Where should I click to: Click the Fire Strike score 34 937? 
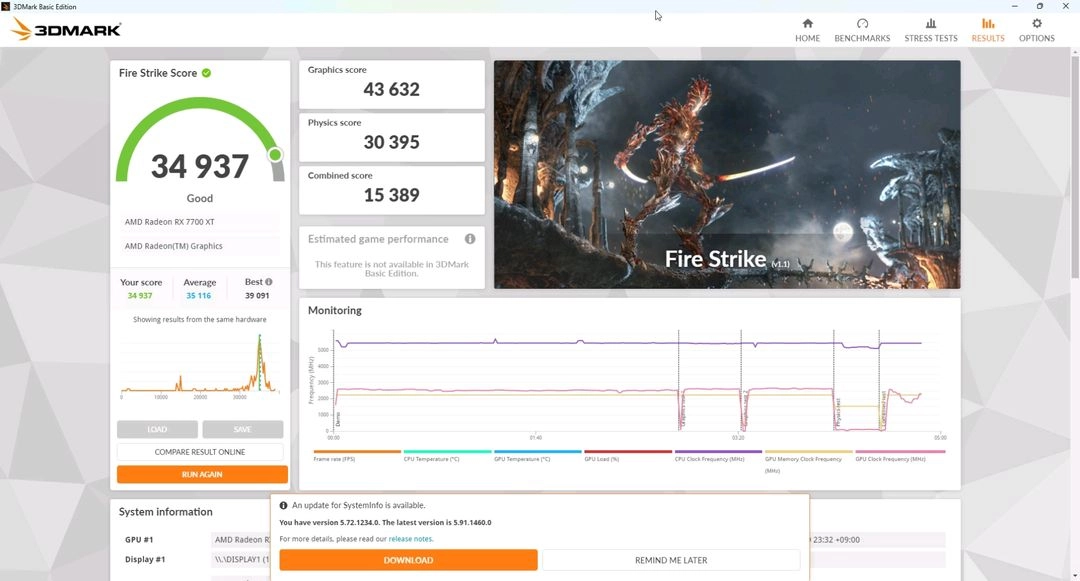[x=200, y=167]
